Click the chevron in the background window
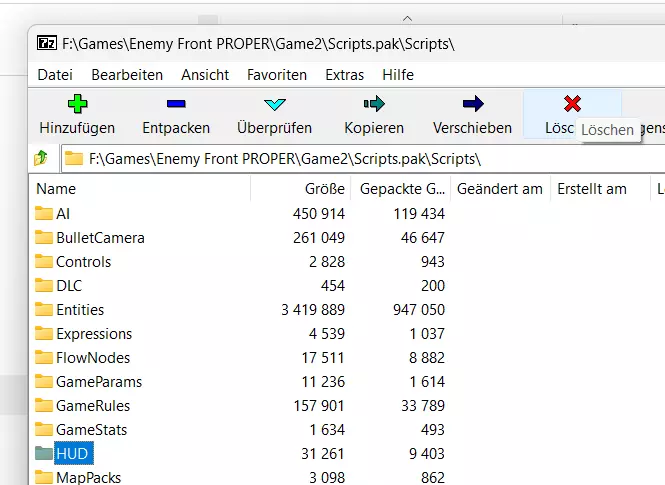Screen dimensions: 665x485 pyautogui.click(x=407, y=19)
